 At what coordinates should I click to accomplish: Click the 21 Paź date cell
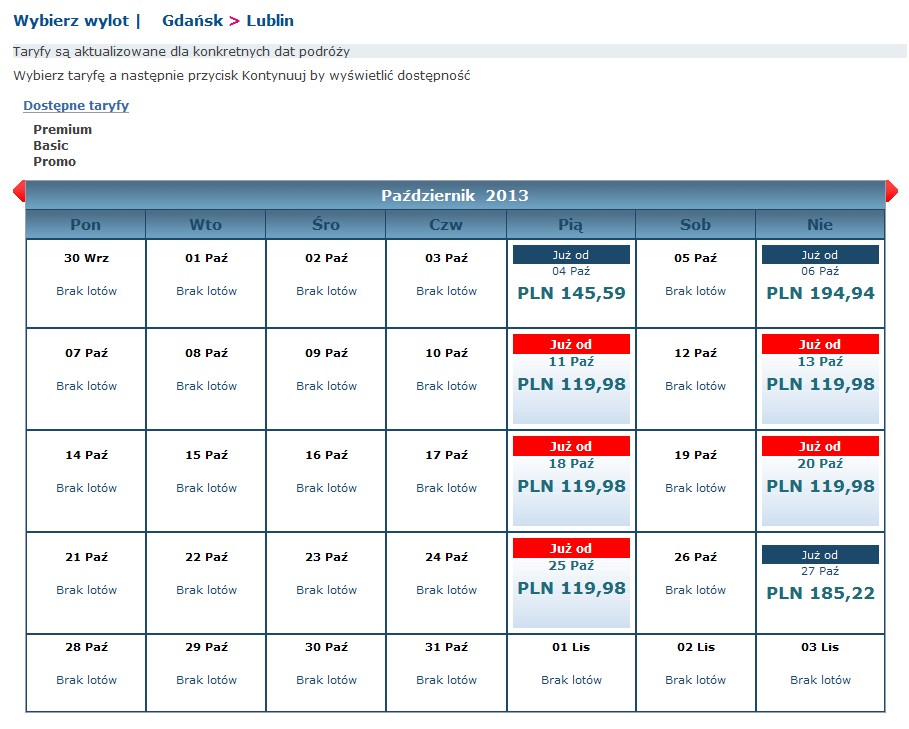coord(86,583)
